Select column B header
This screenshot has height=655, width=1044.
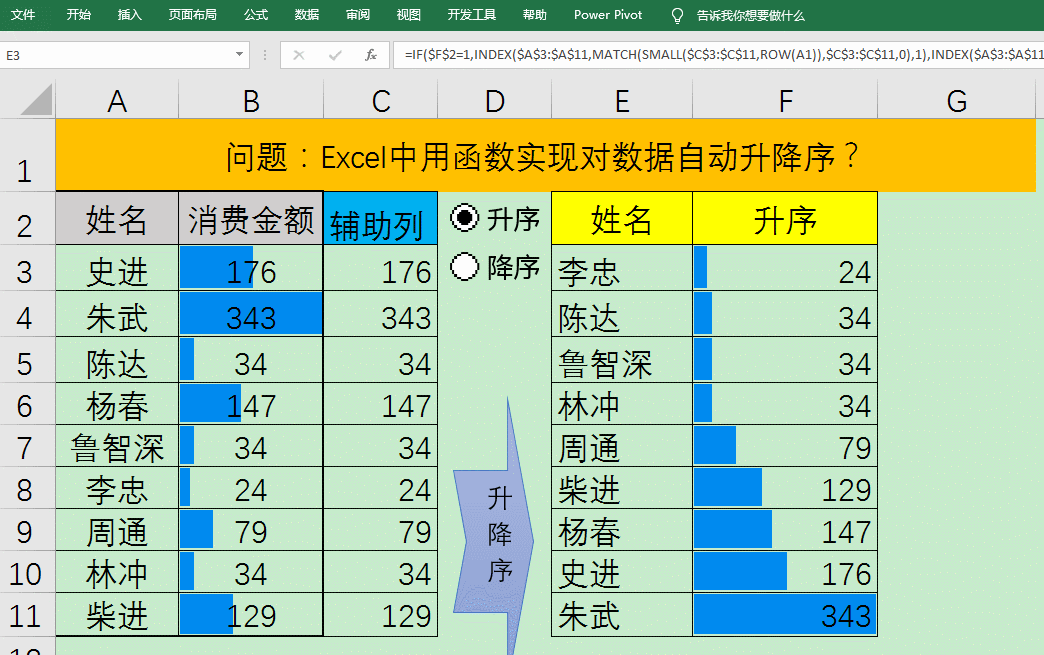251,101
